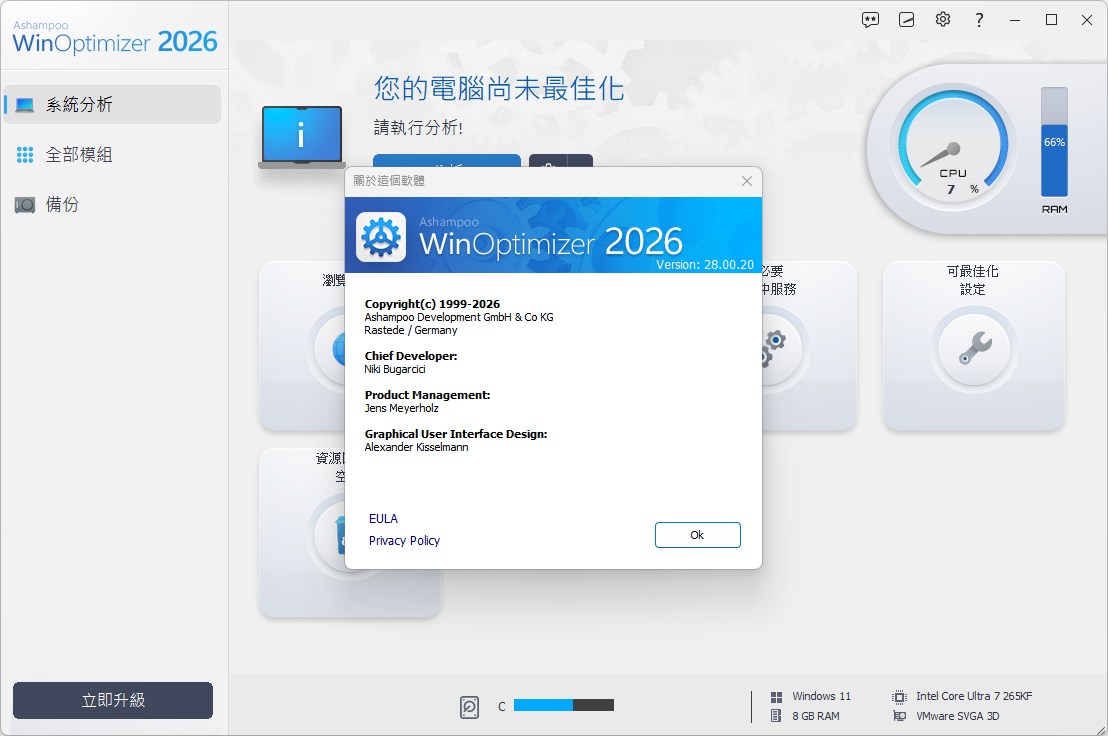
Task: Open the EULA link
Action: (383, 518)
